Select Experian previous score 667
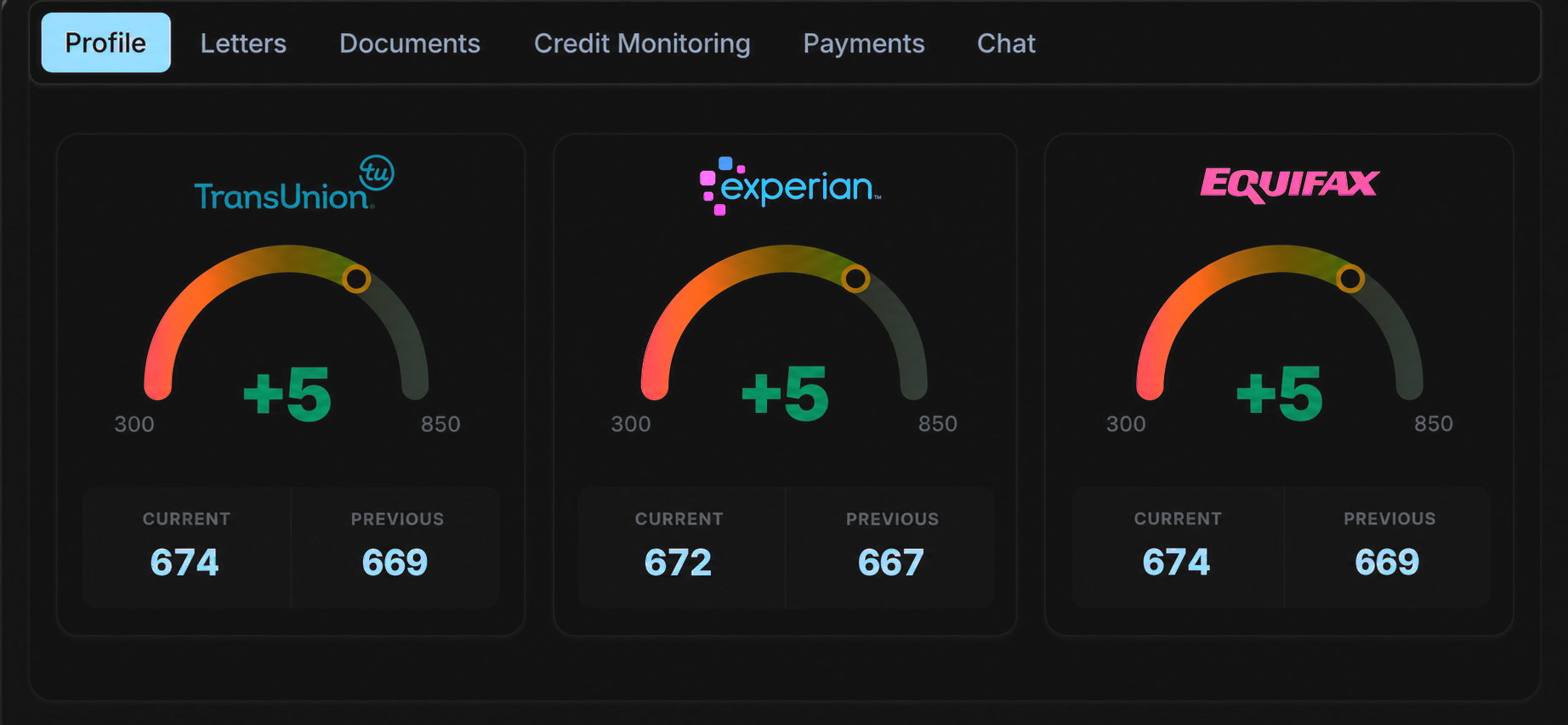1568x725 pixels. click(x=891, y=563)
